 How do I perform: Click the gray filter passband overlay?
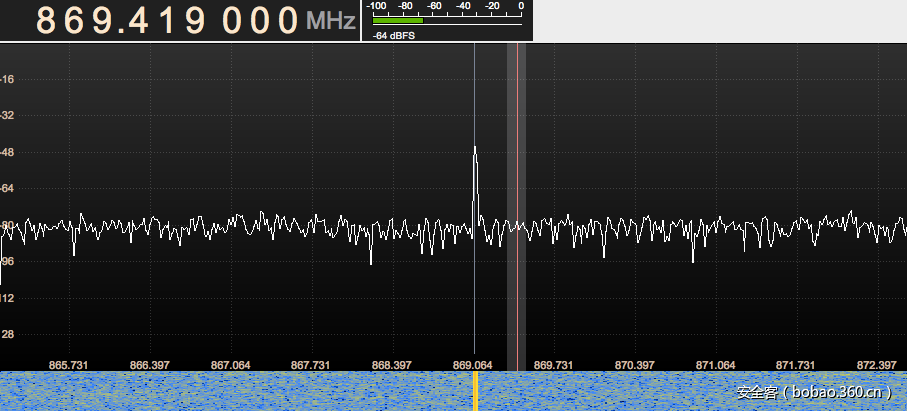click(516, 200)
